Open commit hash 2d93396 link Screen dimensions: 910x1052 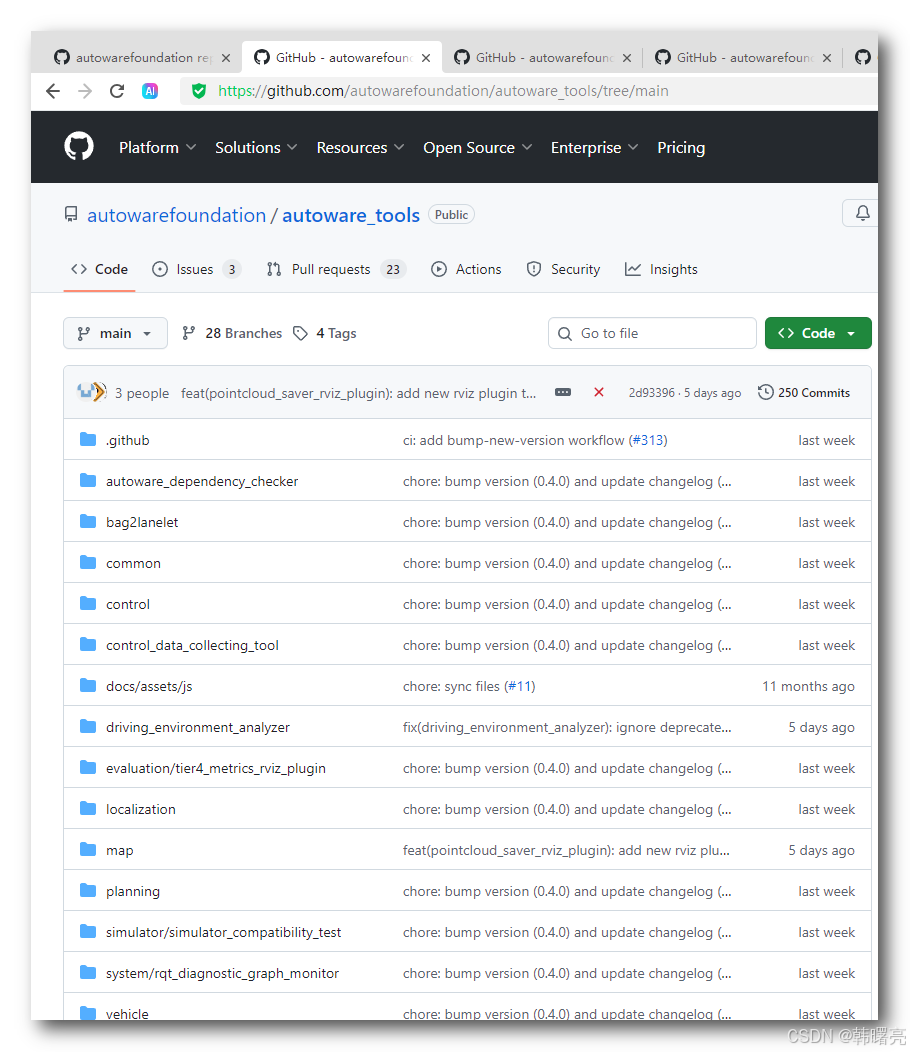click(652, 392)
